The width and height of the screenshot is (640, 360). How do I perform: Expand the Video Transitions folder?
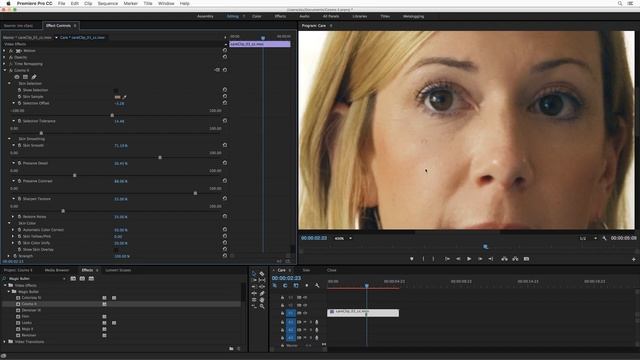[x=5, y=342]
